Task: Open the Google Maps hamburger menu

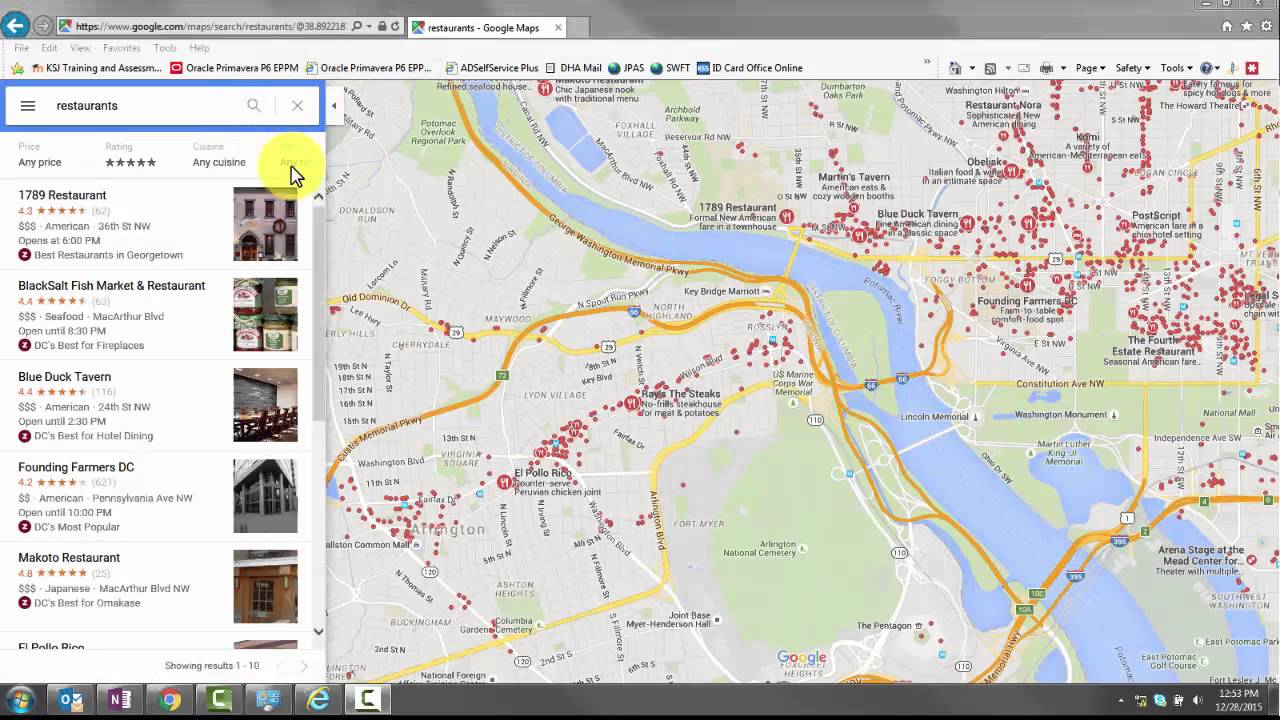Action: 28,105
